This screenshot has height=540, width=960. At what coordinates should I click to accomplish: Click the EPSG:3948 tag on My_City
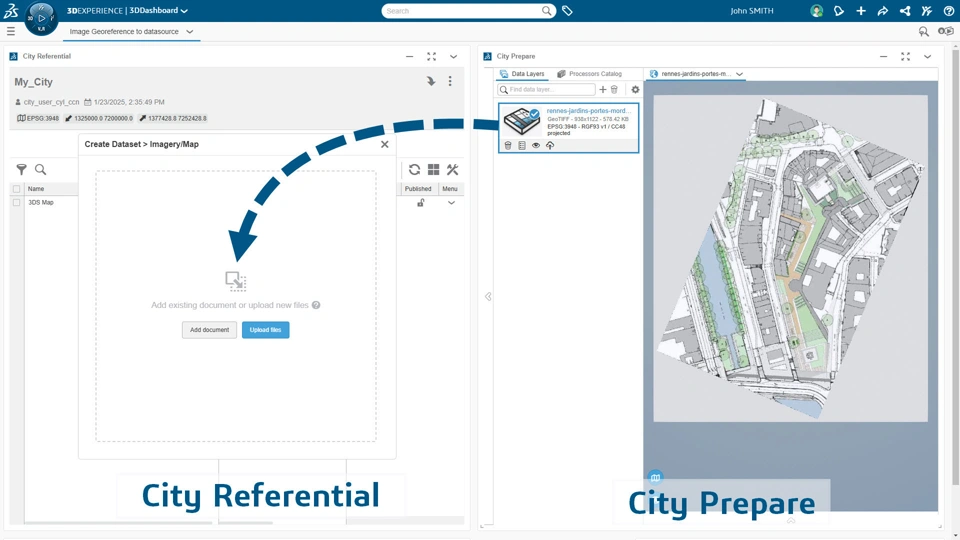coord(38,118)
